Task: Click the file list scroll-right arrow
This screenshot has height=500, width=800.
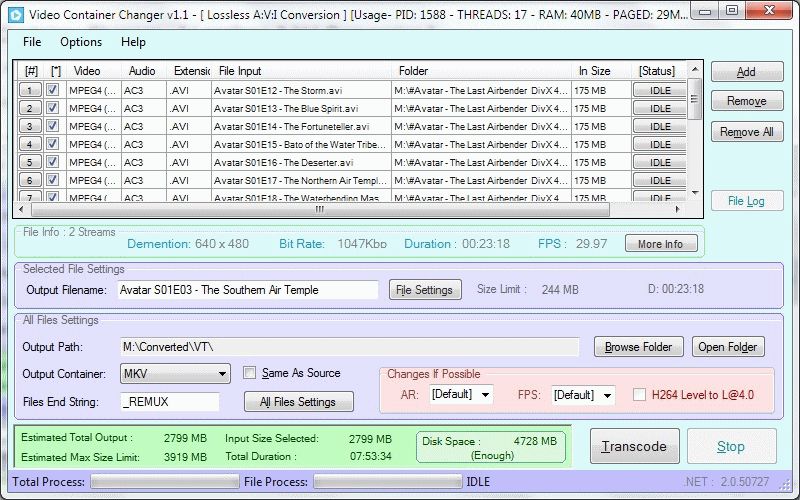Action: (678, 209)
